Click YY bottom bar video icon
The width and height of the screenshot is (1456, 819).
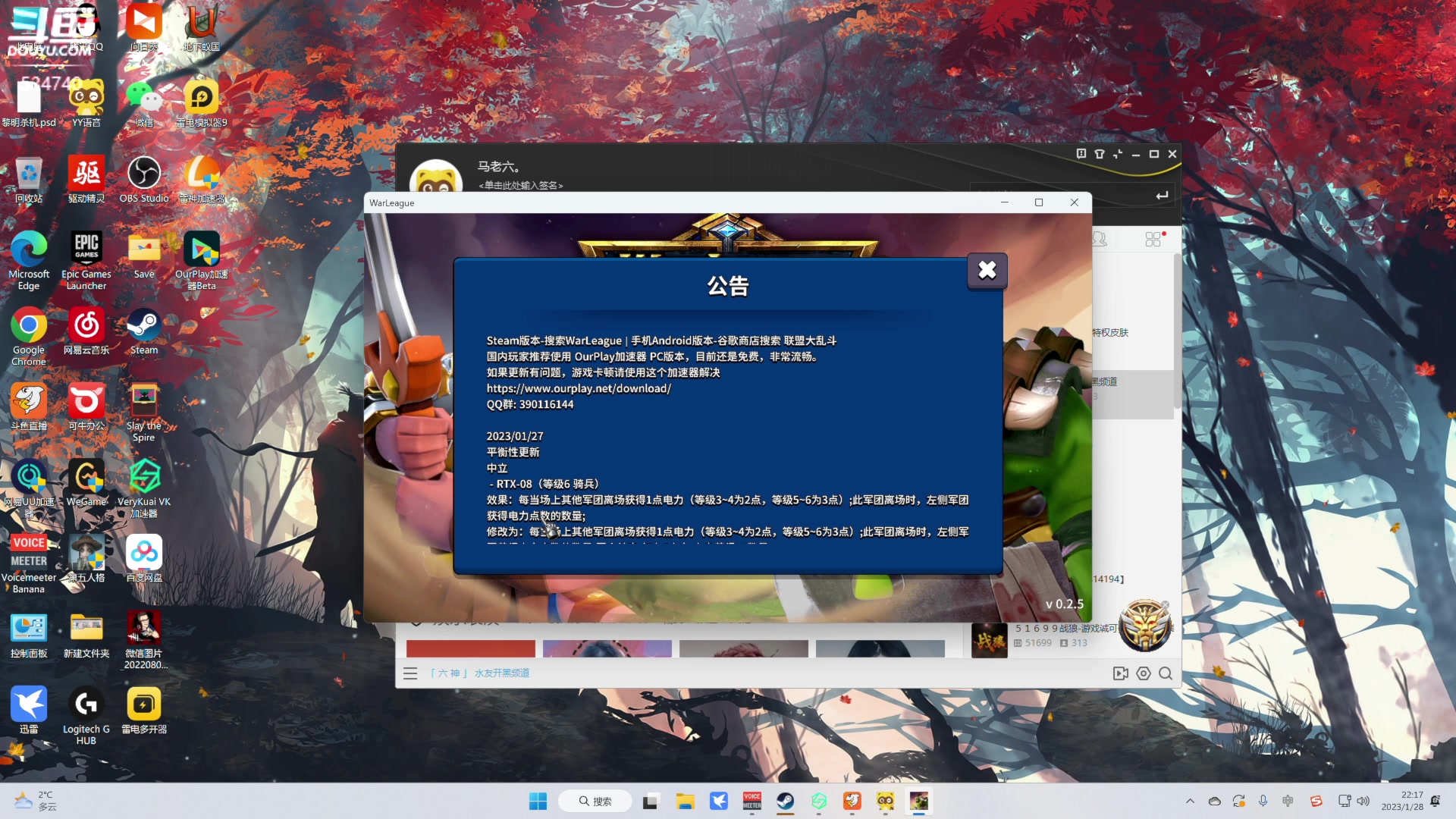coord(1120,673)
